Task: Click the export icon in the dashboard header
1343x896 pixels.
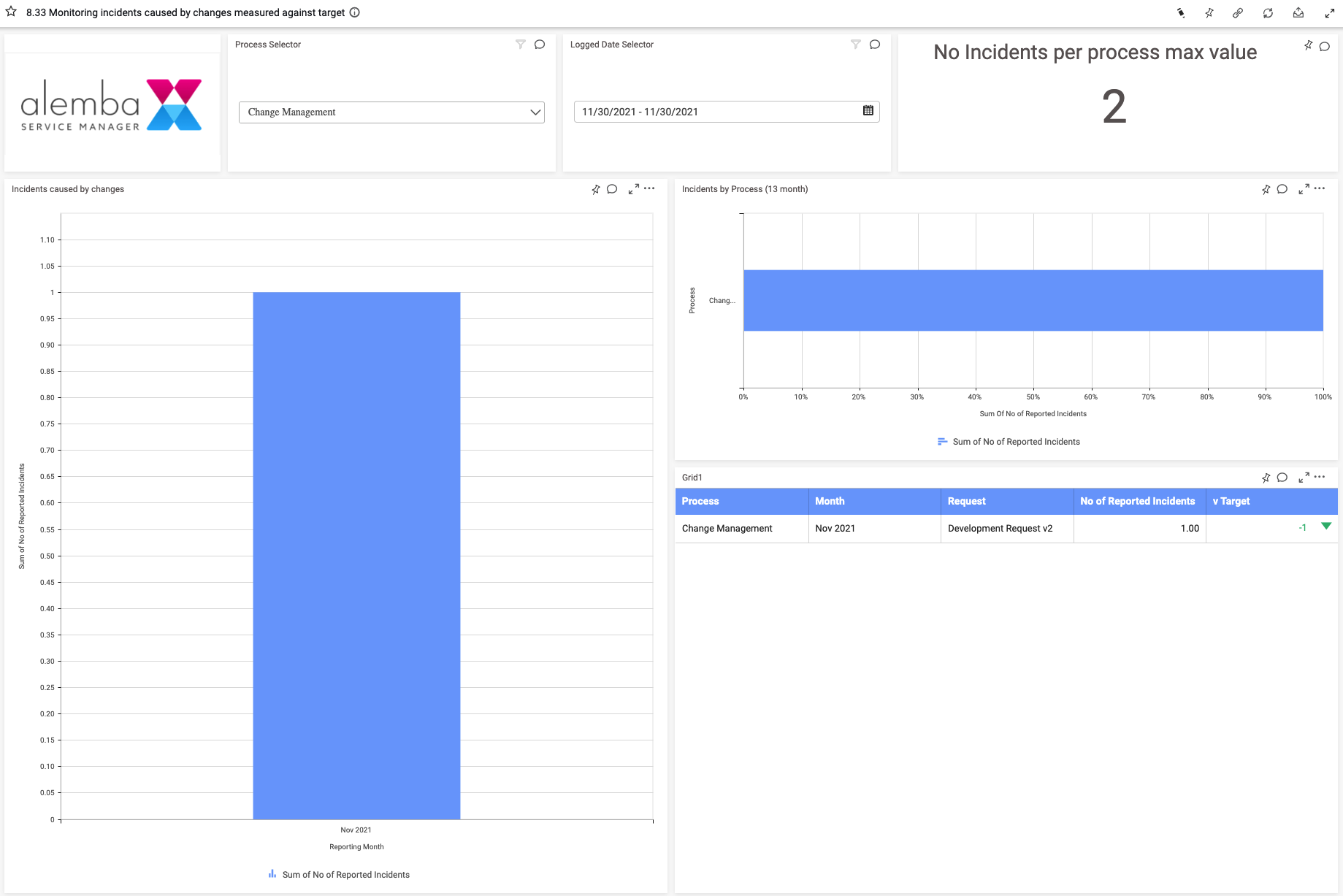Action: (1298, 13)
